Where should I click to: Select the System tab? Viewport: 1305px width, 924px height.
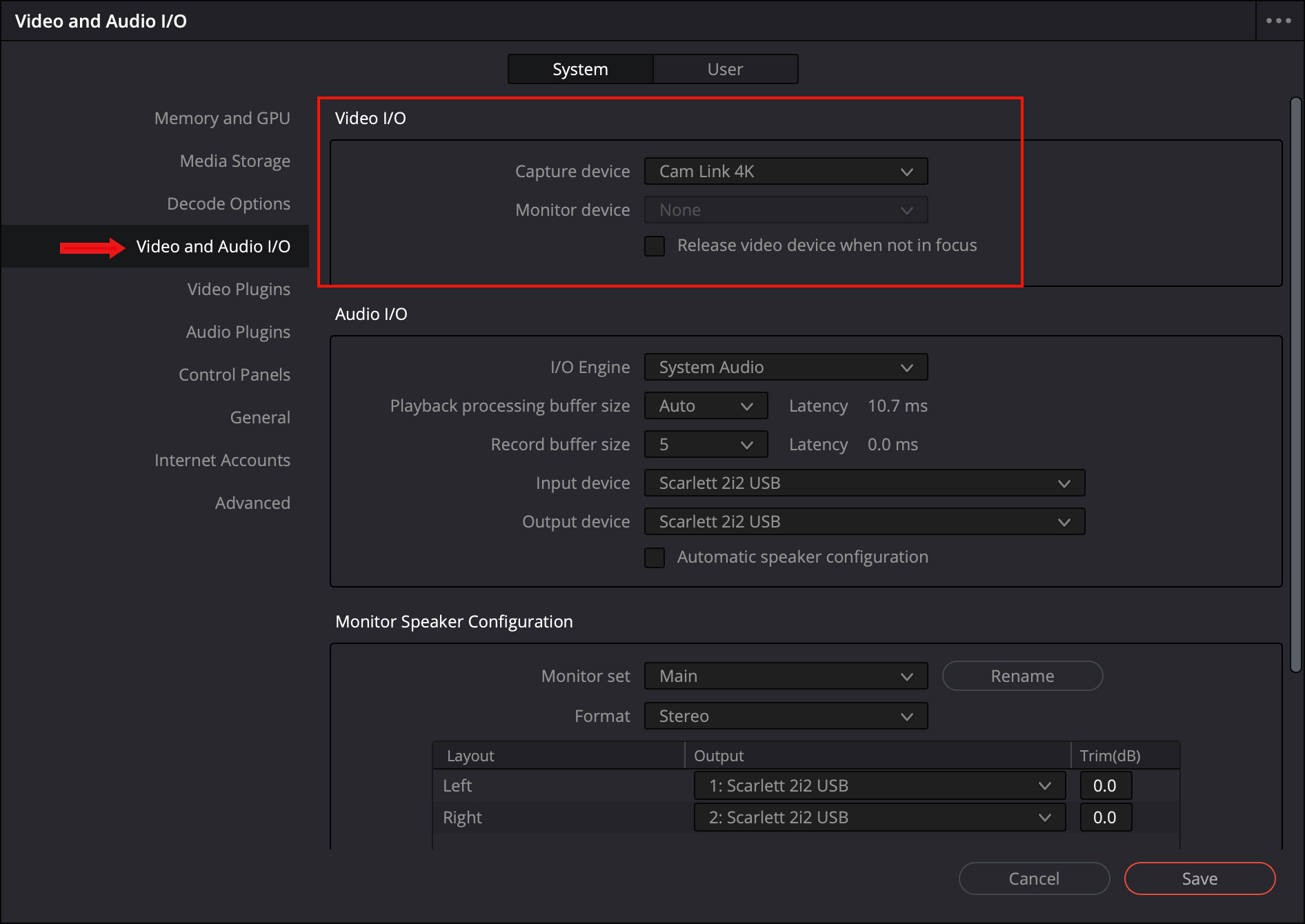pyautogui.click(x=580, y=69)
